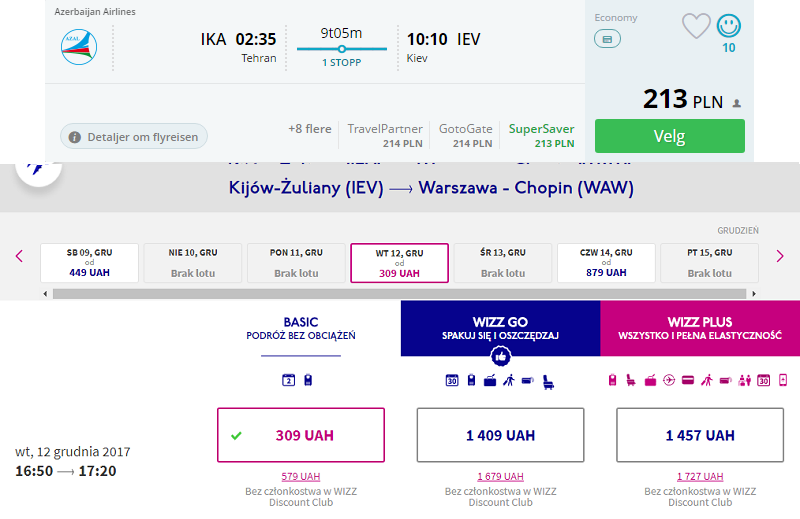Click the date scrollbar right arrow
The image size is (800, 519).
pyautogui.click(x=754, y=293)
